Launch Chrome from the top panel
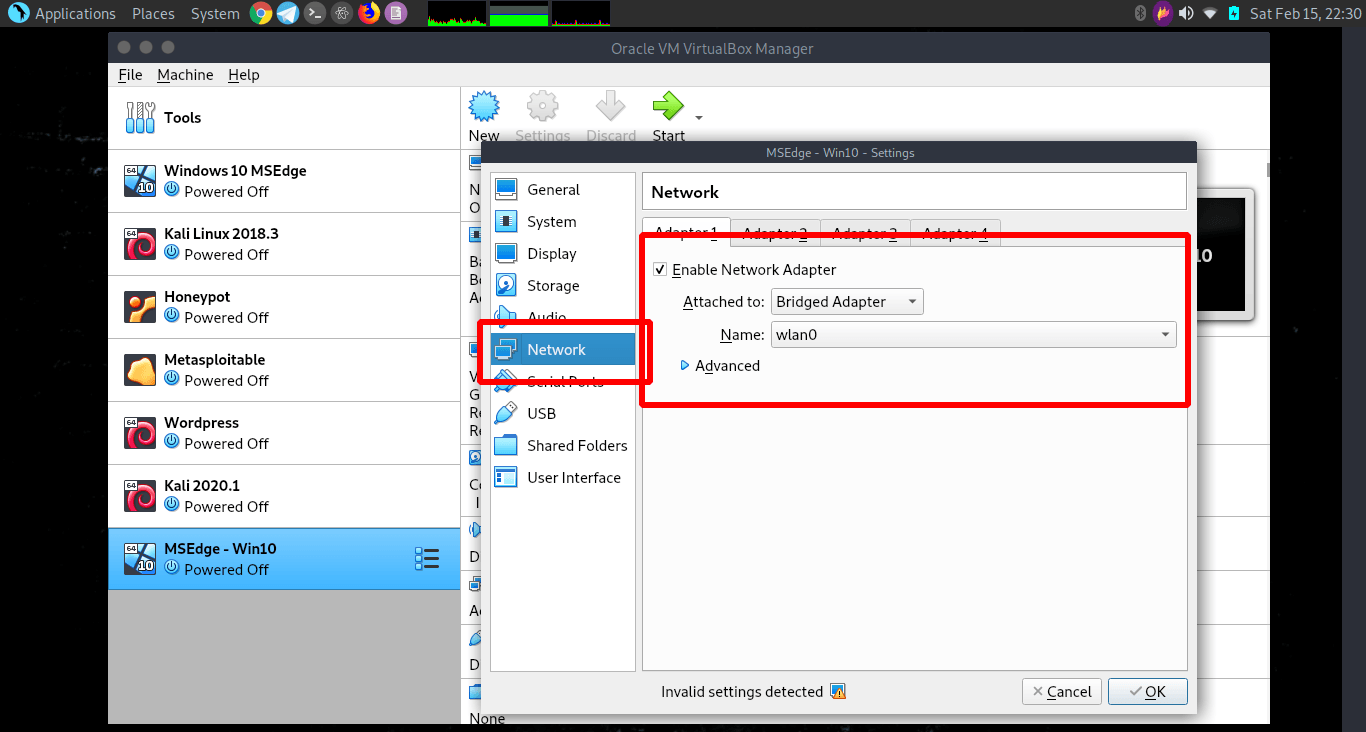Screen dimensions: 1366x732 click(261, 13)
